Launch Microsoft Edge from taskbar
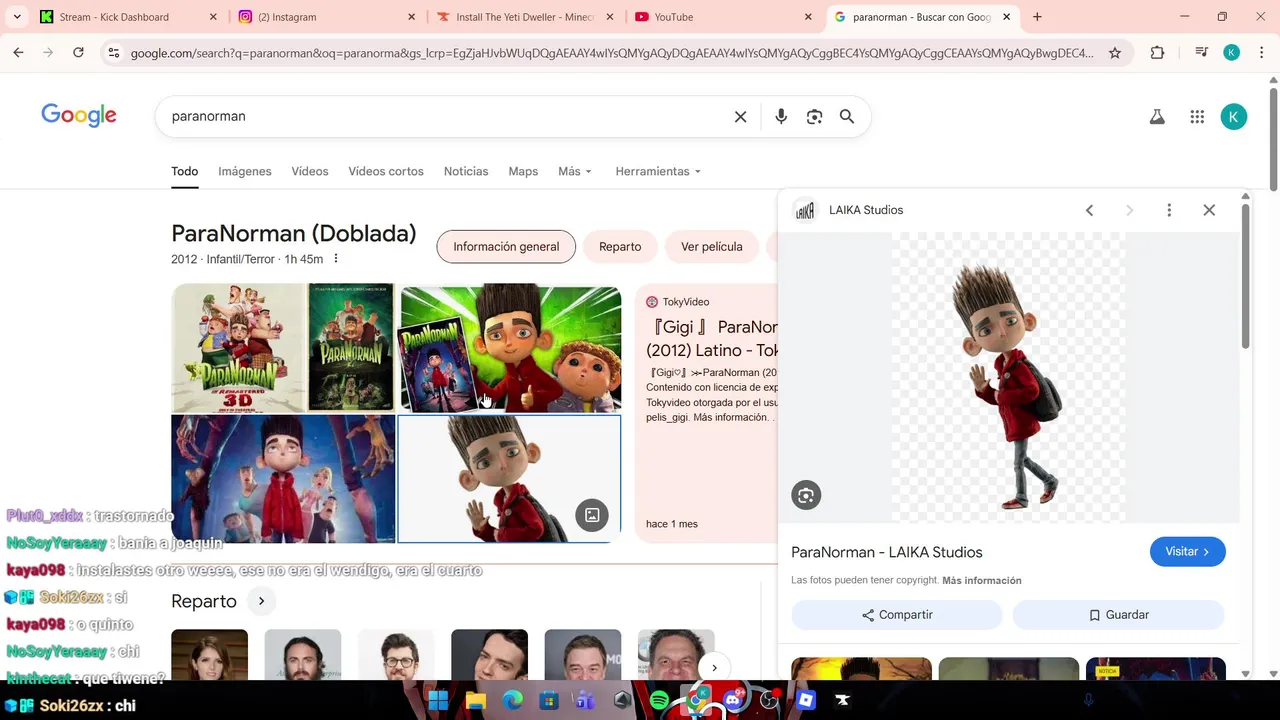Viewport: 1280px width, 720px height. [512, 700]
